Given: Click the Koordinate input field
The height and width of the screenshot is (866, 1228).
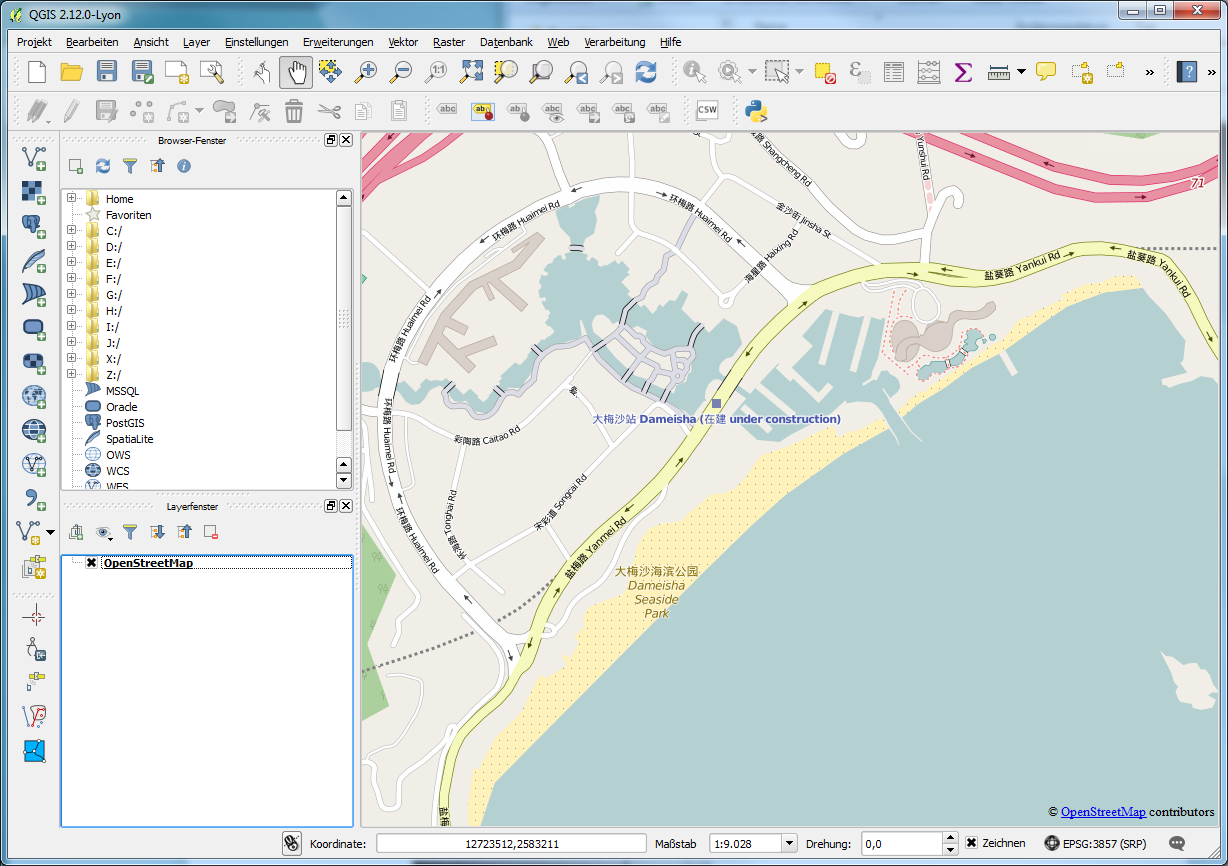Looking at the screenshot, I should [511, 843].
